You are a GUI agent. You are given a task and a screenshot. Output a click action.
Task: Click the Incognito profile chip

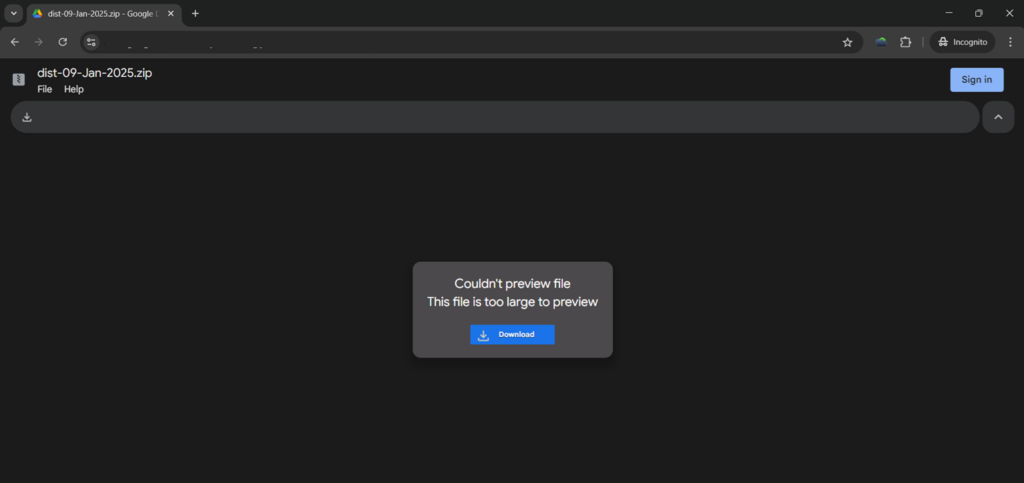tap(963, 42)
